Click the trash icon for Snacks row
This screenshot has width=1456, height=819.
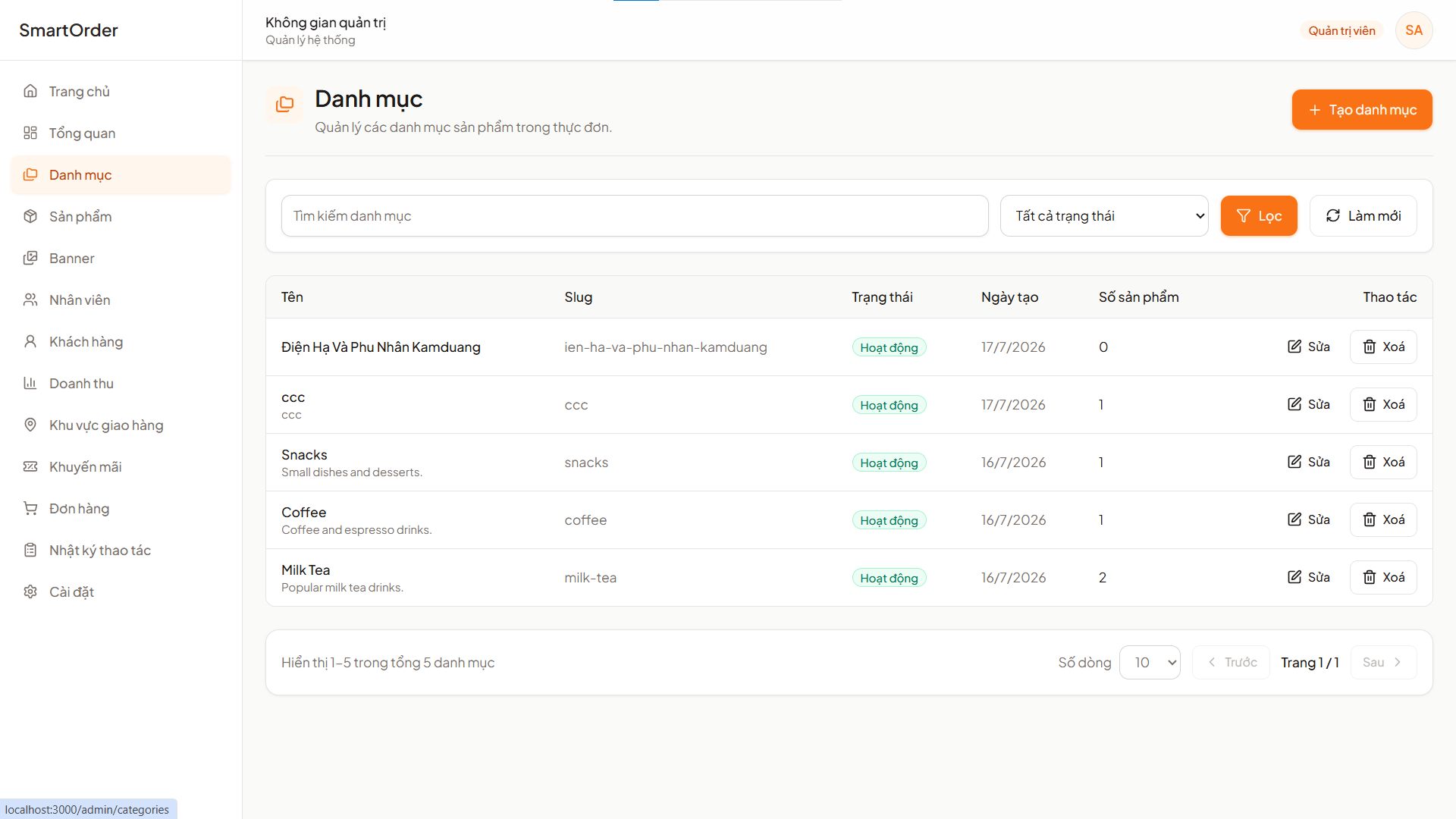click(x=1370, y=462)
